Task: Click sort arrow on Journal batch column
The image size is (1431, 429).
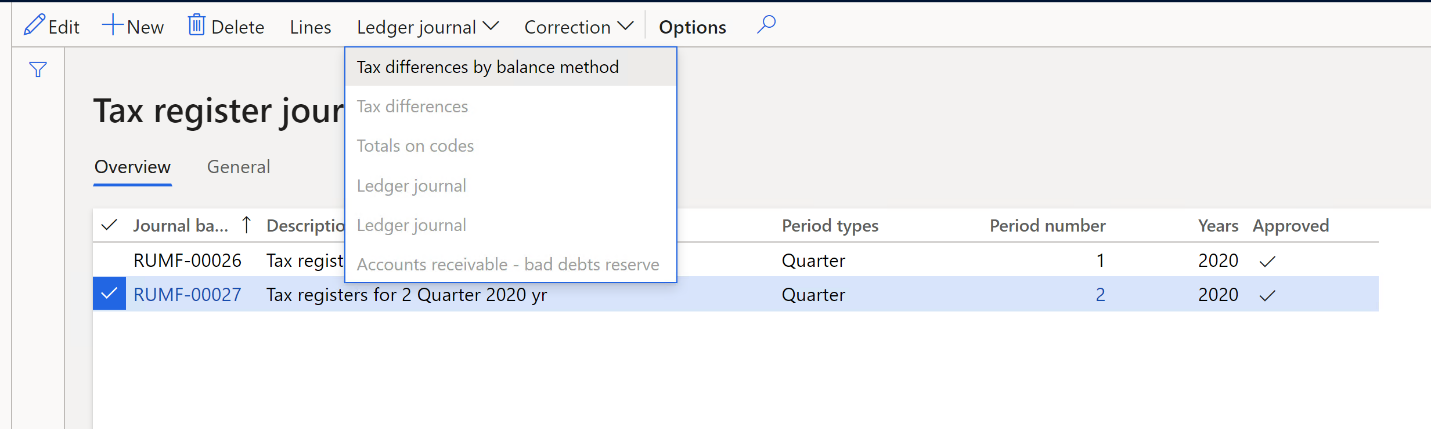Action: (246, 226)
